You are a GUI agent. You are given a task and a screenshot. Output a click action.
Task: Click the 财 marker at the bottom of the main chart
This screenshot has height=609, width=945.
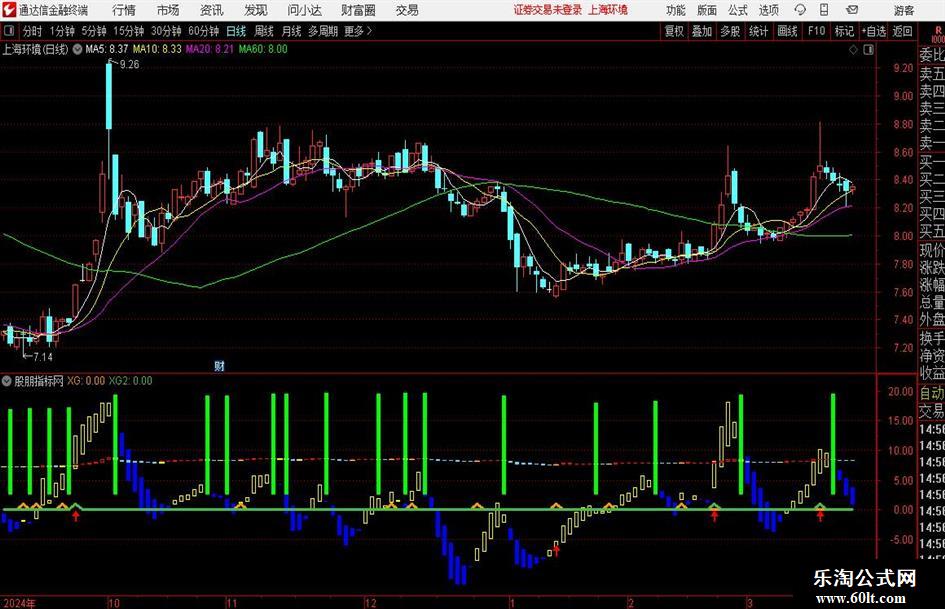[x=219, y=365]
